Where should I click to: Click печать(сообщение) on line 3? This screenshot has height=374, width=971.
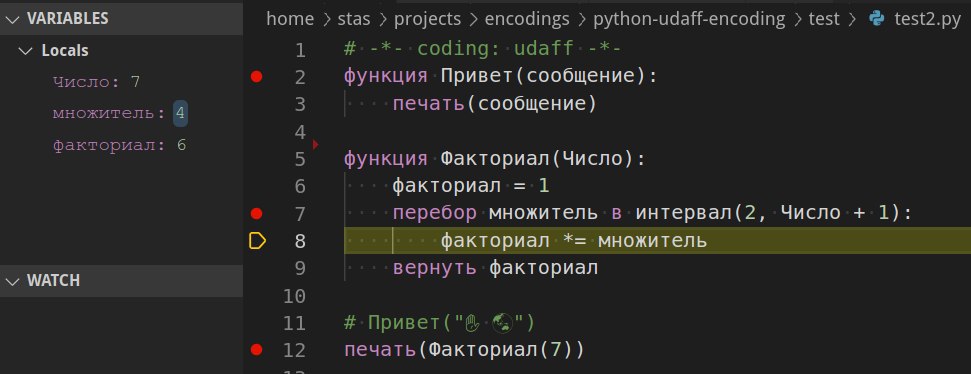tap(495, 104)
